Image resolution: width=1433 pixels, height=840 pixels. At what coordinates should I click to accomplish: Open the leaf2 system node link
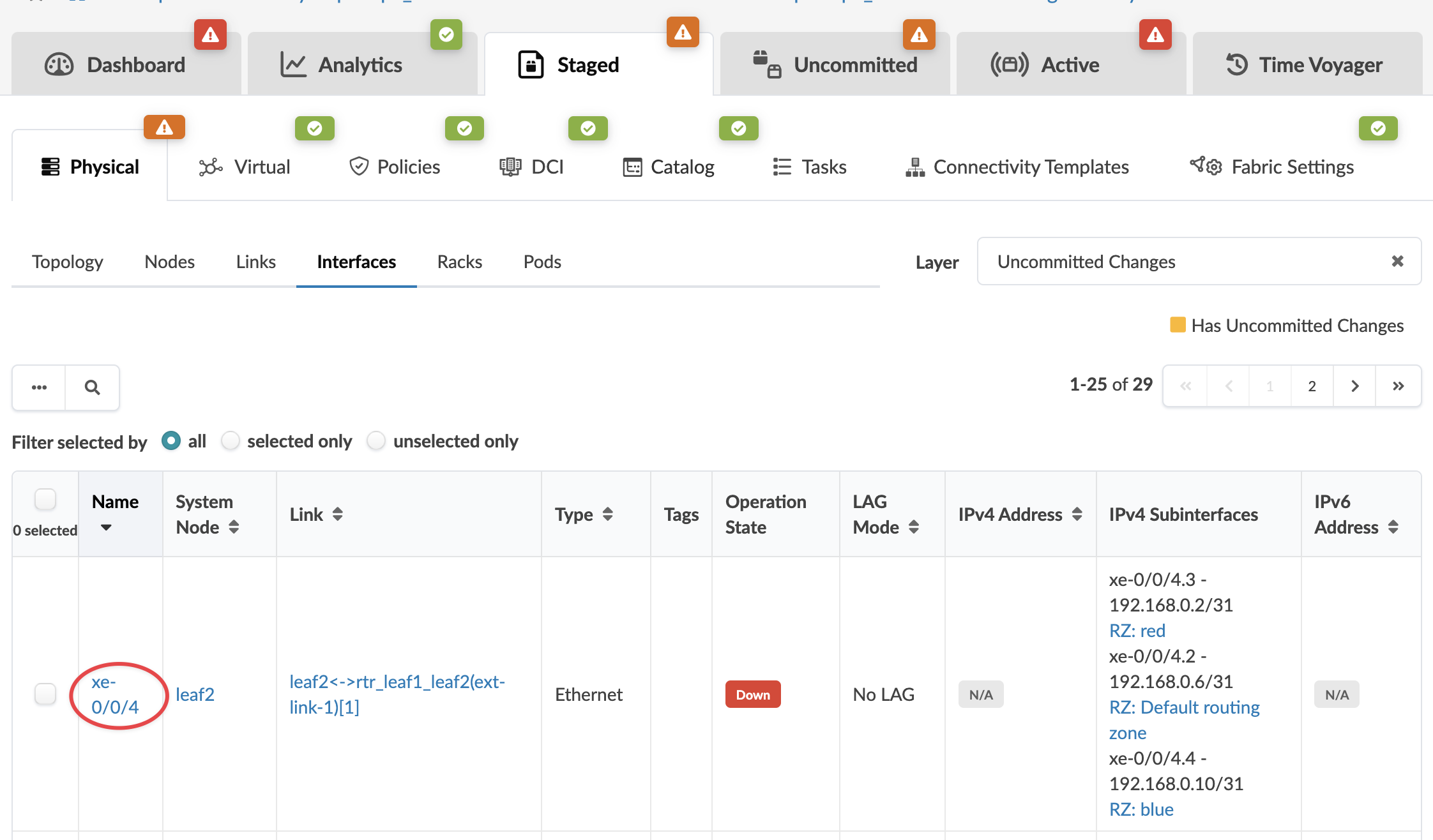pos(195,694)
